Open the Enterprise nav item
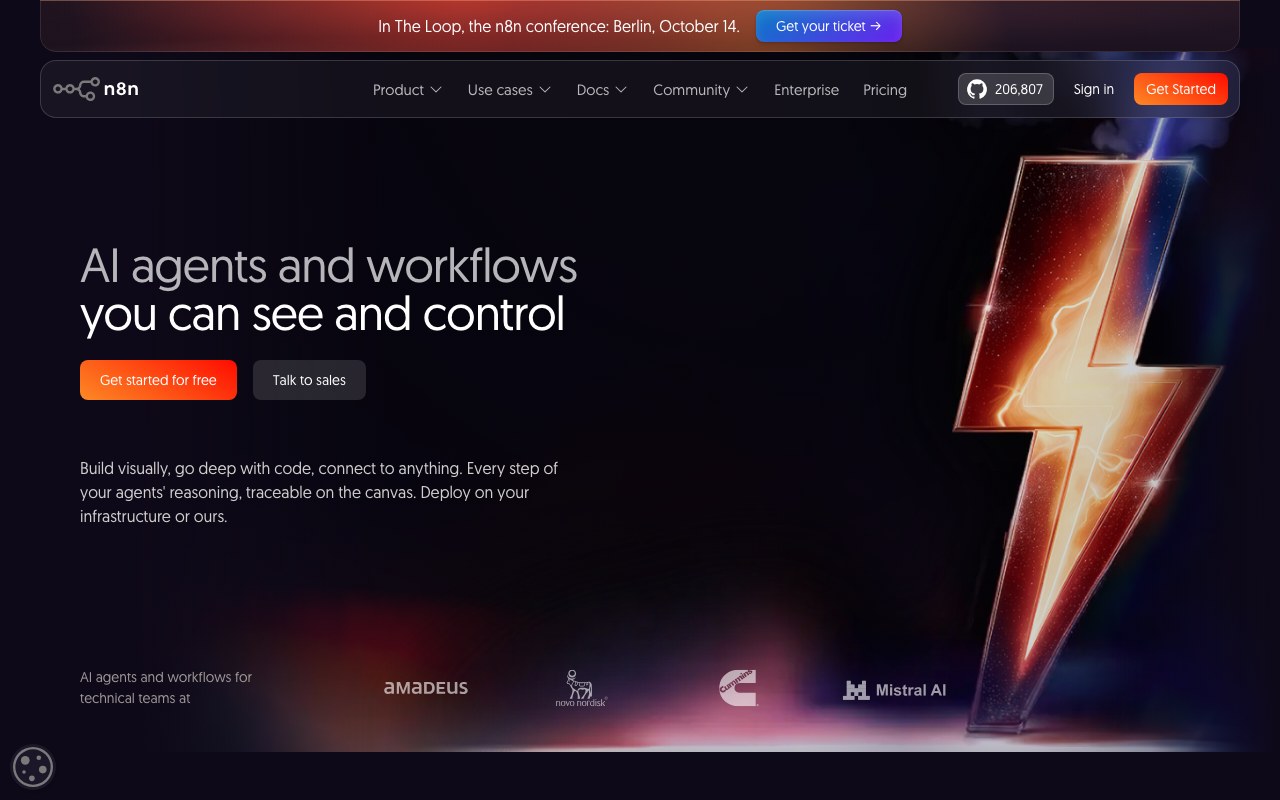 [x=806, y=90]
